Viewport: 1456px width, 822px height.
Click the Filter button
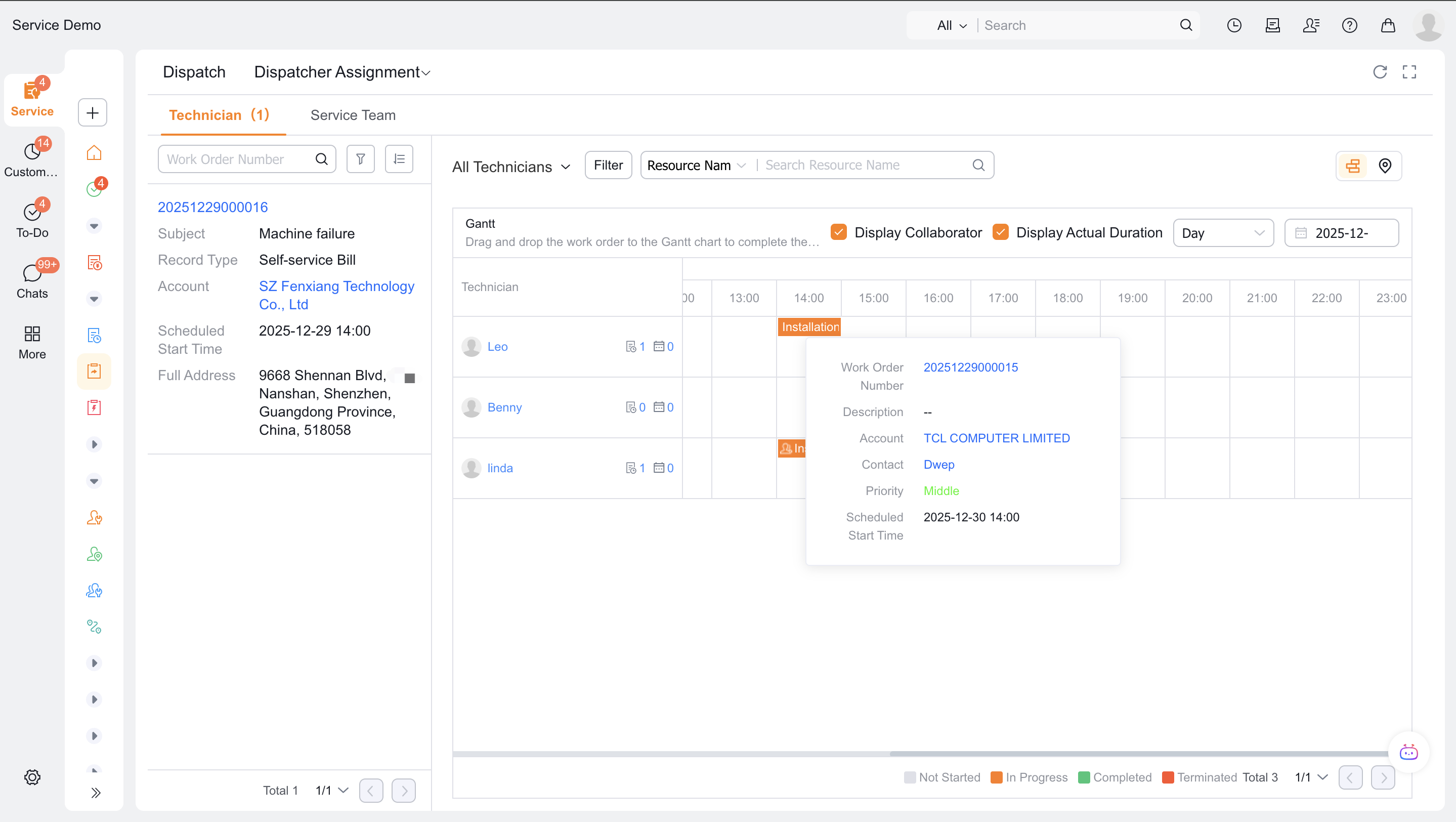[x=608, y=165]
